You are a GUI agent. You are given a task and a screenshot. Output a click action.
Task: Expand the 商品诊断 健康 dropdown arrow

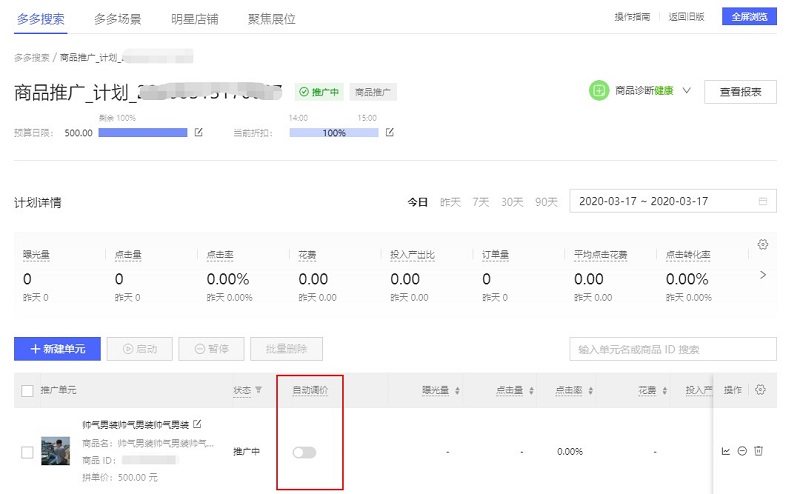686,91
